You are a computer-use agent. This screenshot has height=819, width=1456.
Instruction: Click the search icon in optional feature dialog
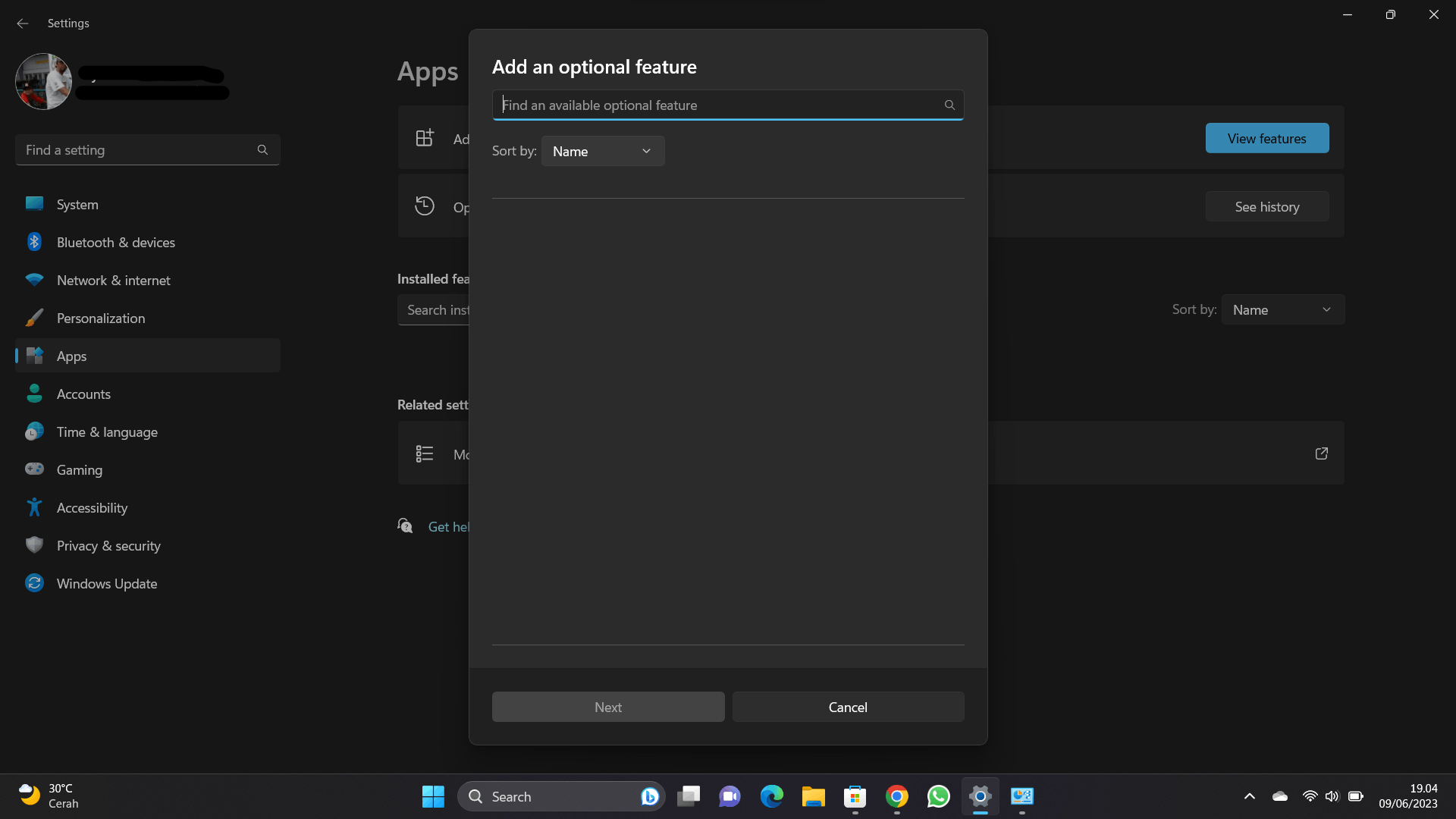[x=949, y=104]
